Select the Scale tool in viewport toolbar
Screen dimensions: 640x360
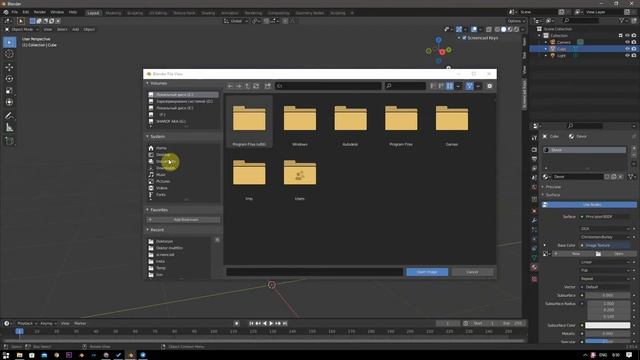[9, 91]
